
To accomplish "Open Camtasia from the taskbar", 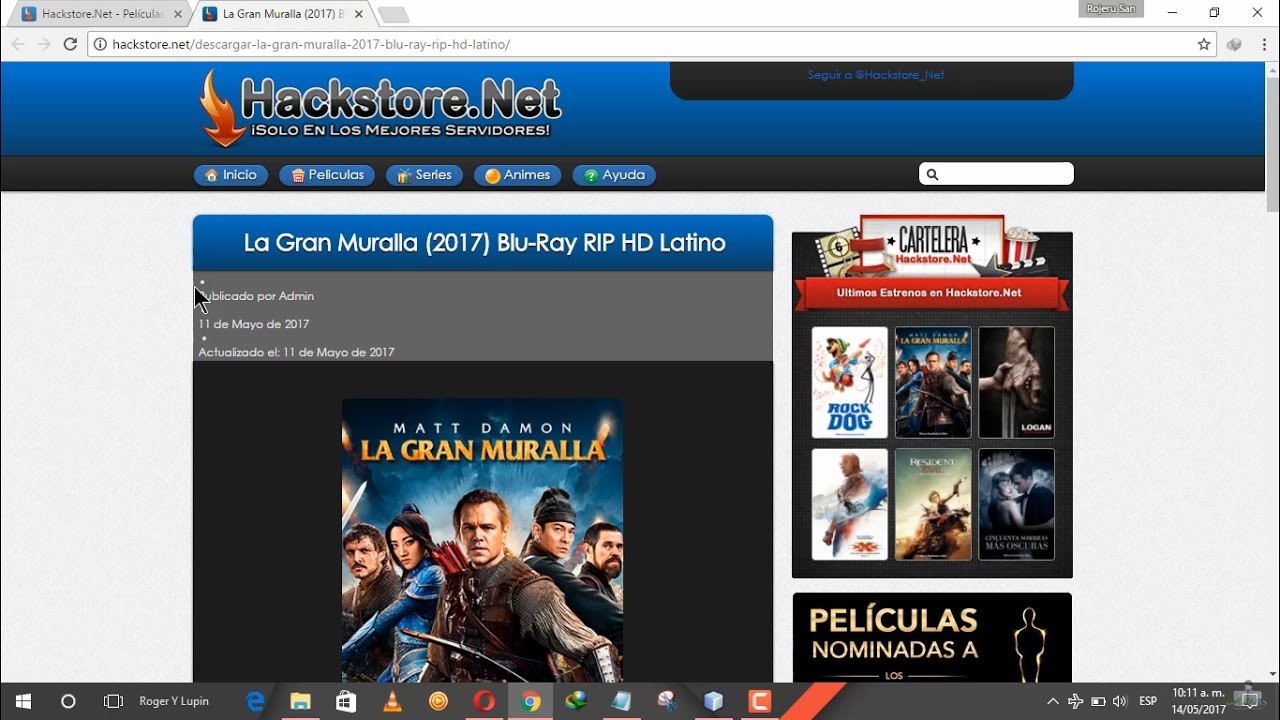I will click(x=760, y=701).
